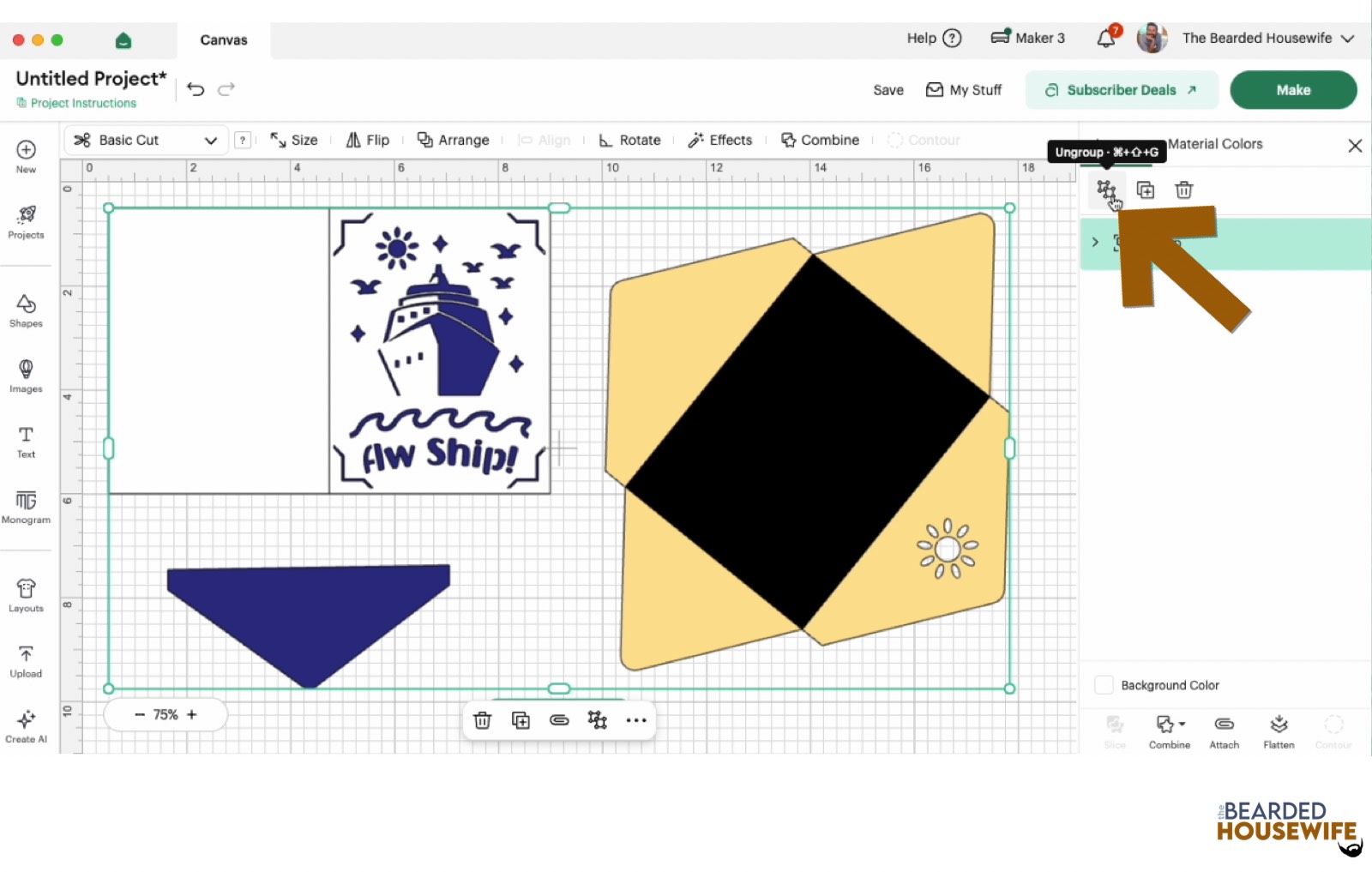This screenshot has width=1372, height=872.
Task: Expand the group layer chevron
Action: [x=1095, y=243]
